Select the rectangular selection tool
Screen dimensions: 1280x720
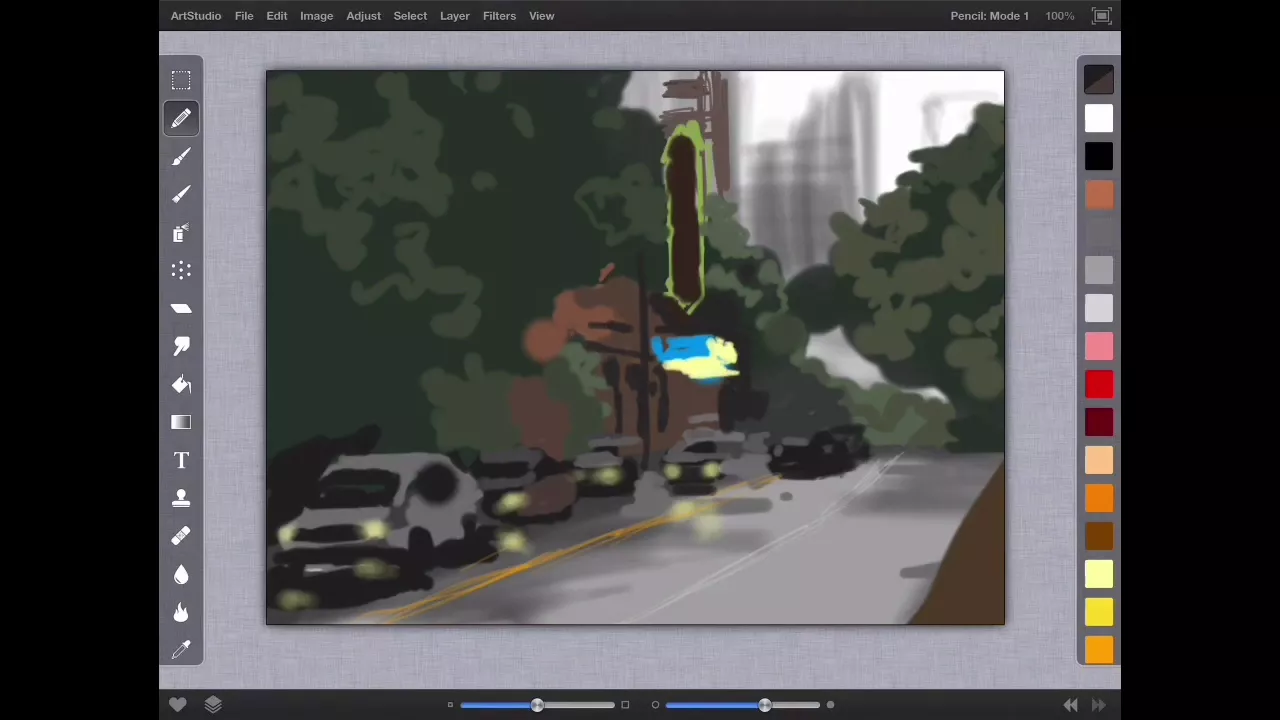[181, 80]
